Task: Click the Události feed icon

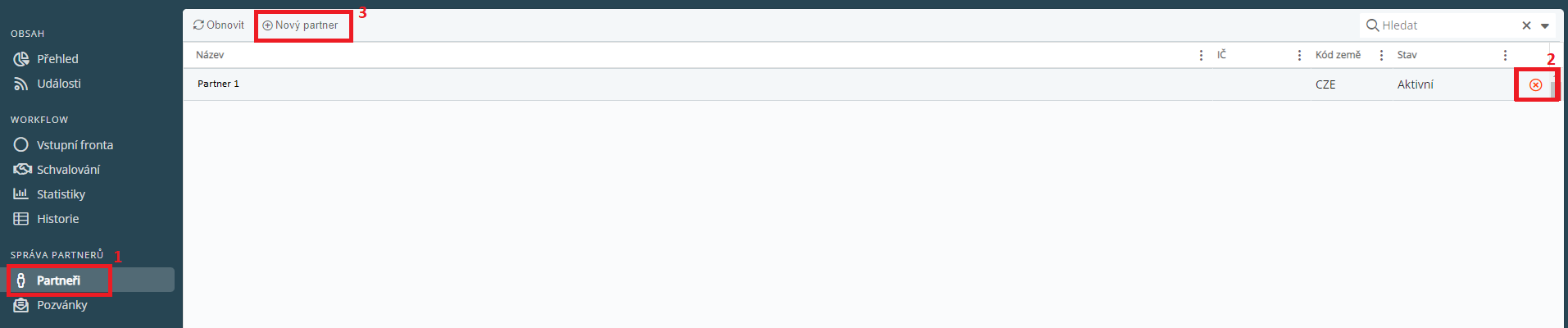Action: click(21, 84)
